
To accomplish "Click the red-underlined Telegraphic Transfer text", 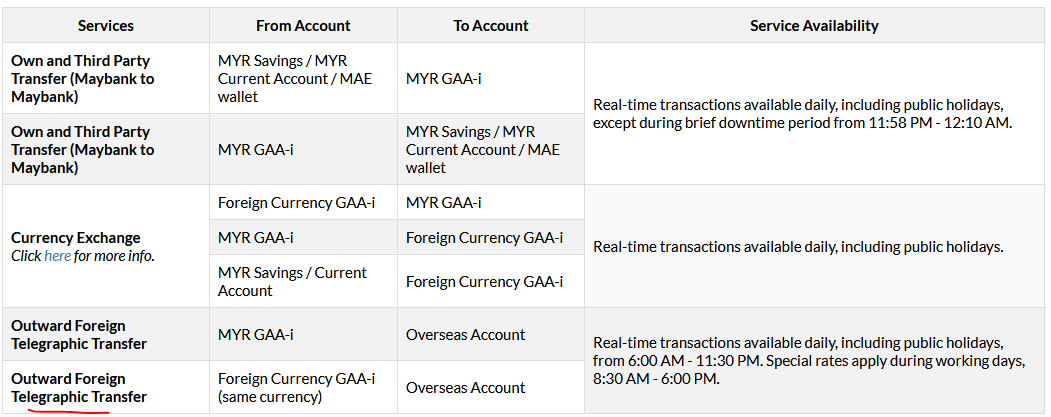I will [79, 397].
